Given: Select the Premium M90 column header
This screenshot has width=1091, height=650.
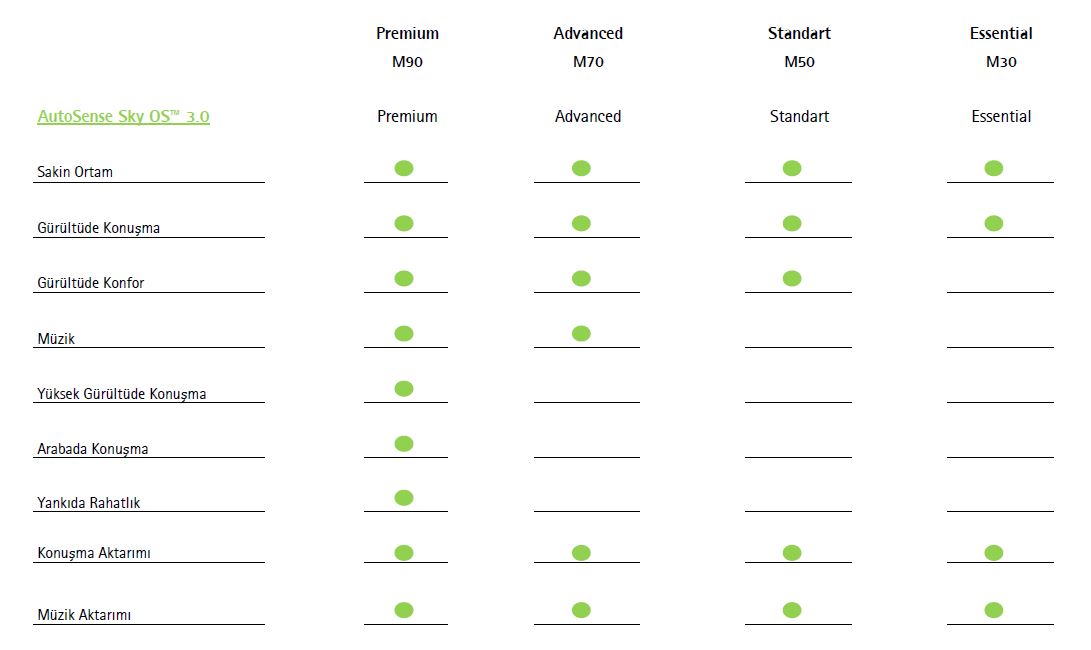Looking at the screenshot, I should (x=407, y=47).
